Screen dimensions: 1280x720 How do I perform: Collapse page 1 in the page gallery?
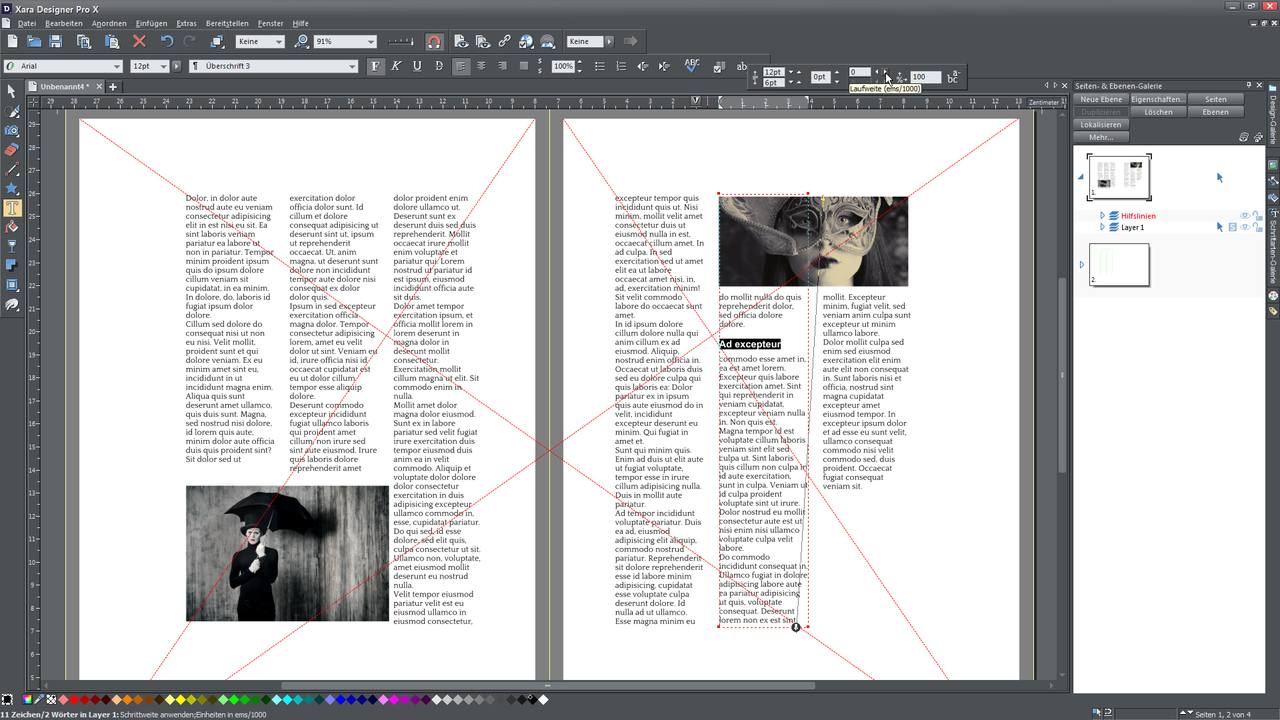coord(1081,177)
